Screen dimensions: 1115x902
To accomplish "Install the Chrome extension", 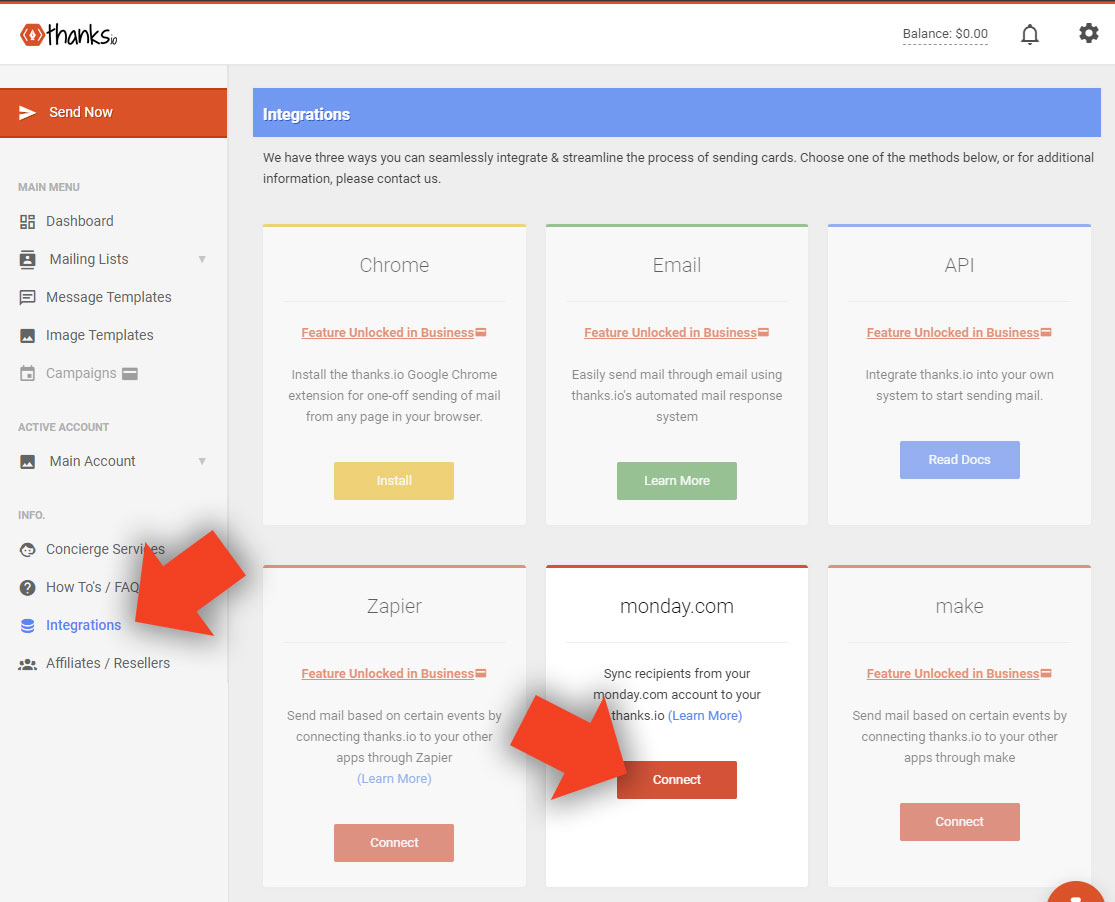I will point(393,481).
